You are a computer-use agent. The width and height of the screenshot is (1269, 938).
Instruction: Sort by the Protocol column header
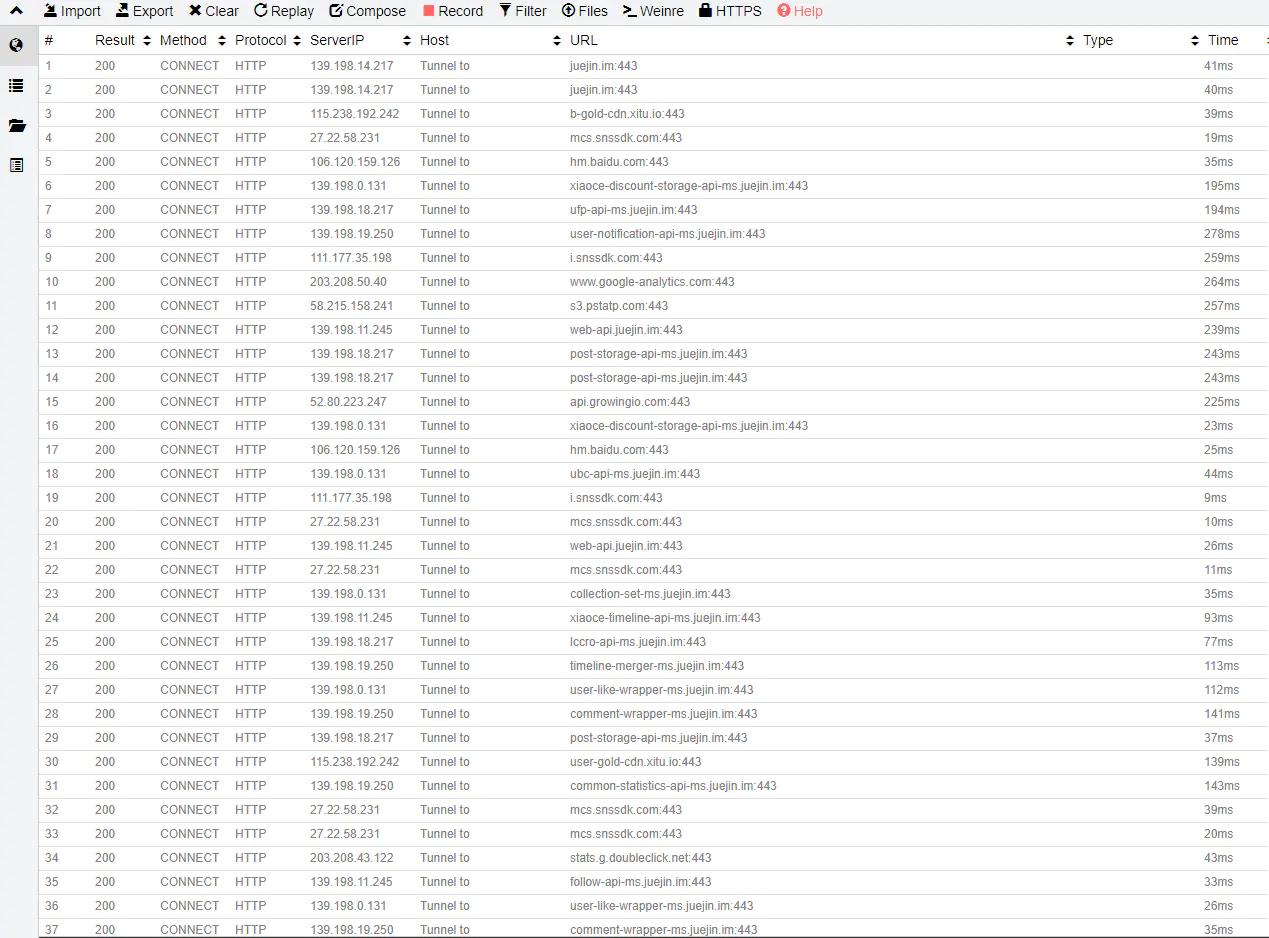coord(268,40)
